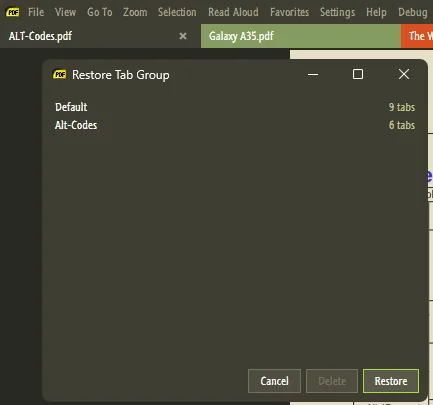Select the Default tab group entry
433x405 pixels.
tap(235, 107)
